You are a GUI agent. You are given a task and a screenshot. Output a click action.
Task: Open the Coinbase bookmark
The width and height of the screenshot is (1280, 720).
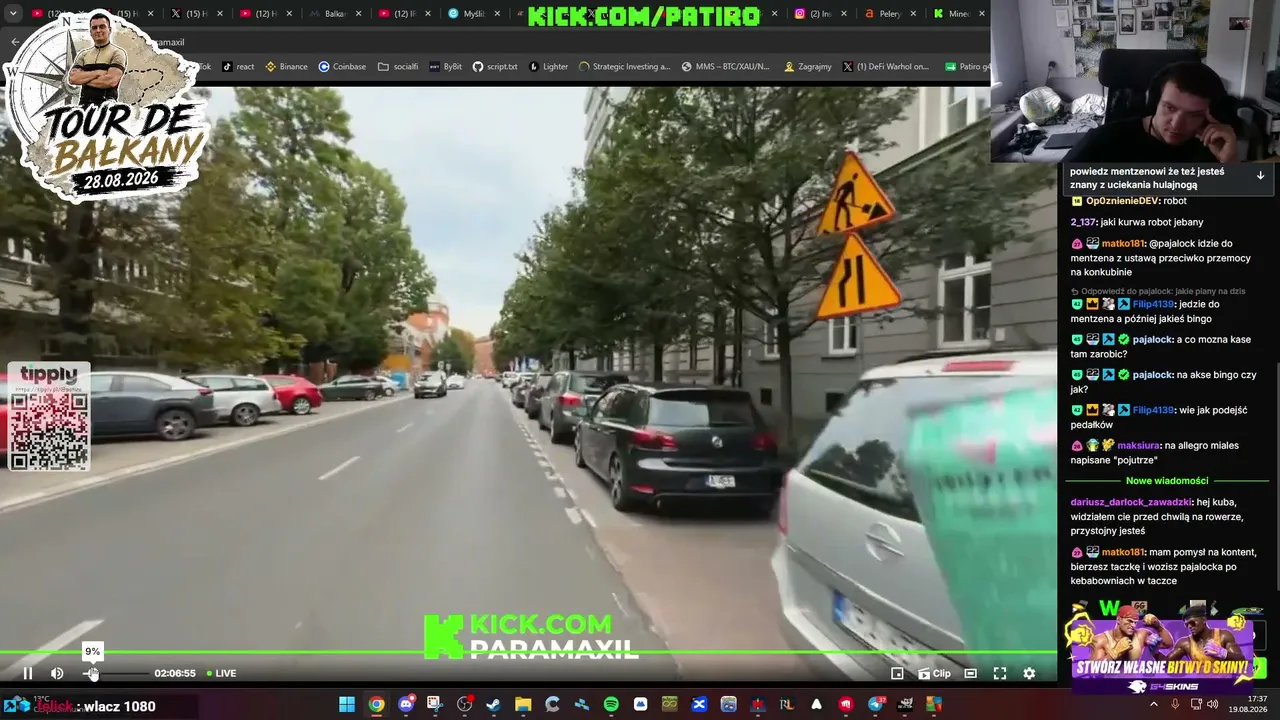342,67
